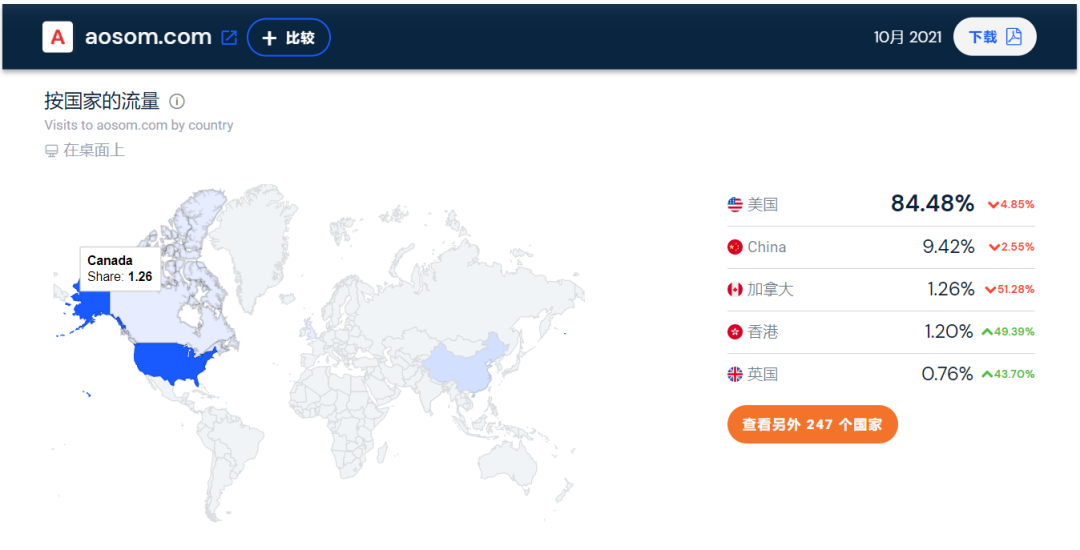Image resolution: width=1080 pixels, height=550 pixels.
Task: Click the China flag icon
Action: [x=735, y=247]
